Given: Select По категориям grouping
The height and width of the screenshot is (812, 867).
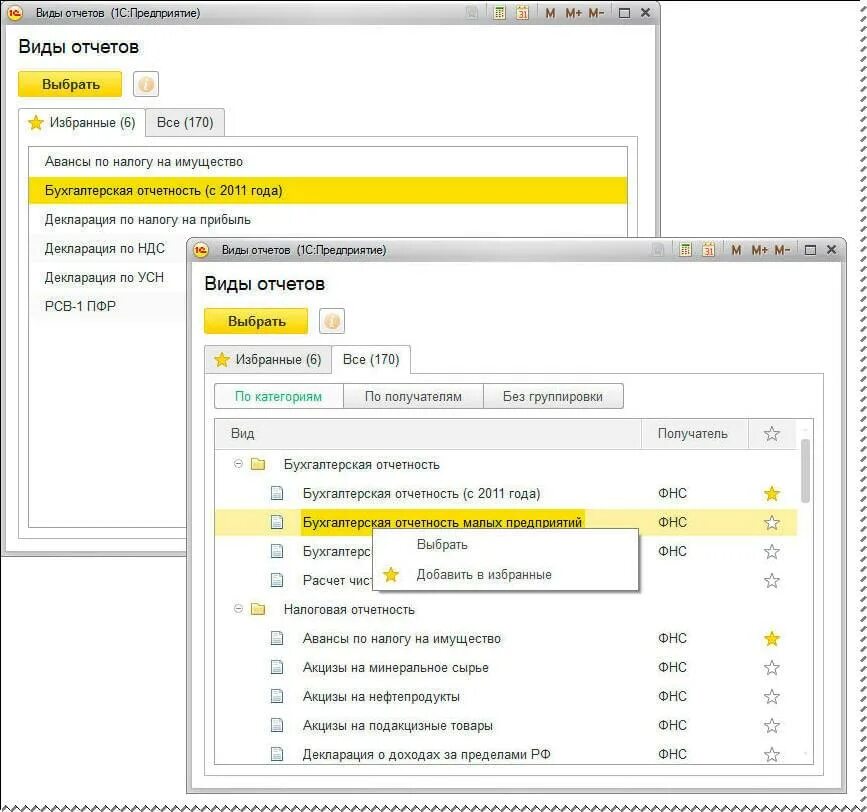Looking at the screenshot, I should (279, 396).
